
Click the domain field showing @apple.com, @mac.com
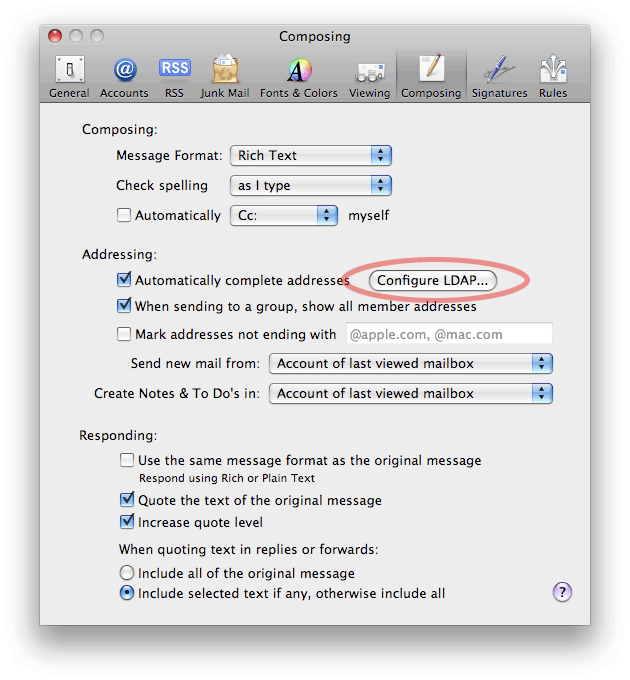click(x=449, y=334)
